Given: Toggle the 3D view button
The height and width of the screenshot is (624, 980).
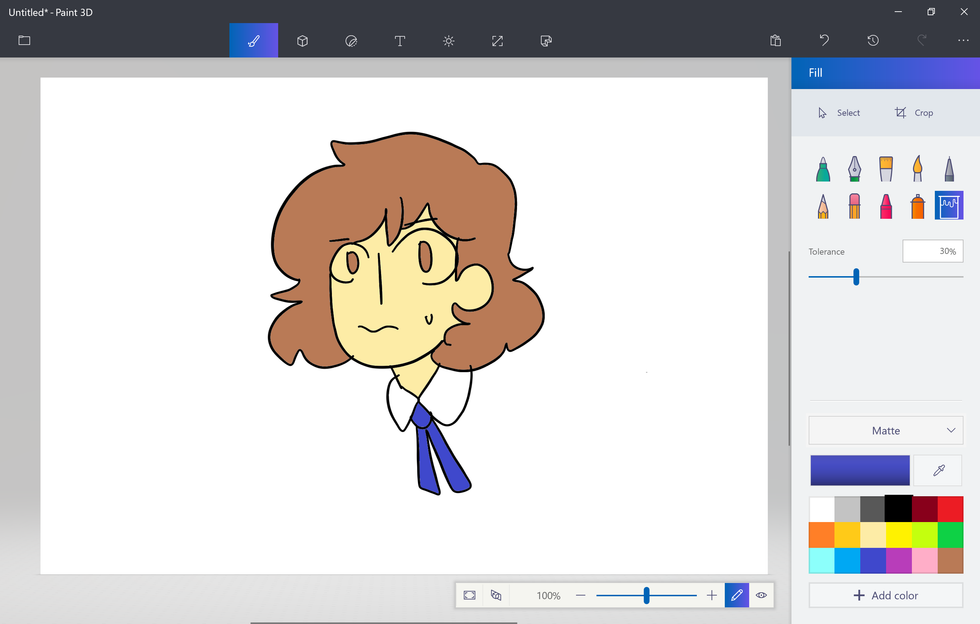Looking at the screenshot, I should [496, 595].
